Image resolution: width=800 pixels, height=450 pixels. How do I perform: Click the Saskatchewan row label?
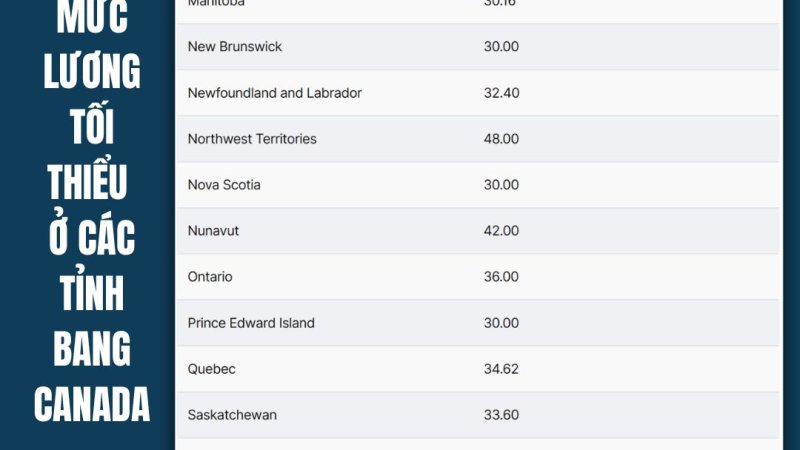pyautogui.click(x=232, y=415)
